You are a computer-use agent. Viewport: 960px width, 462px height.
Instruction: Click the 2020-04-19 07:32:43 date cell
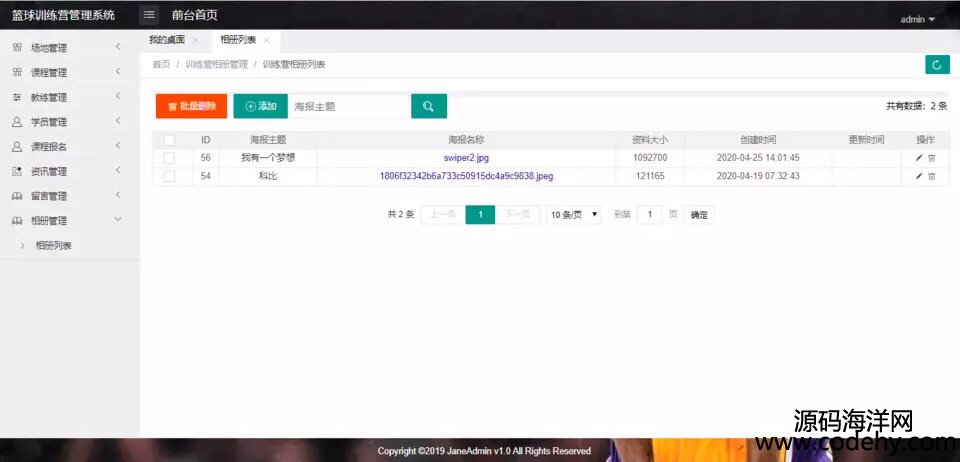point(758,176)
